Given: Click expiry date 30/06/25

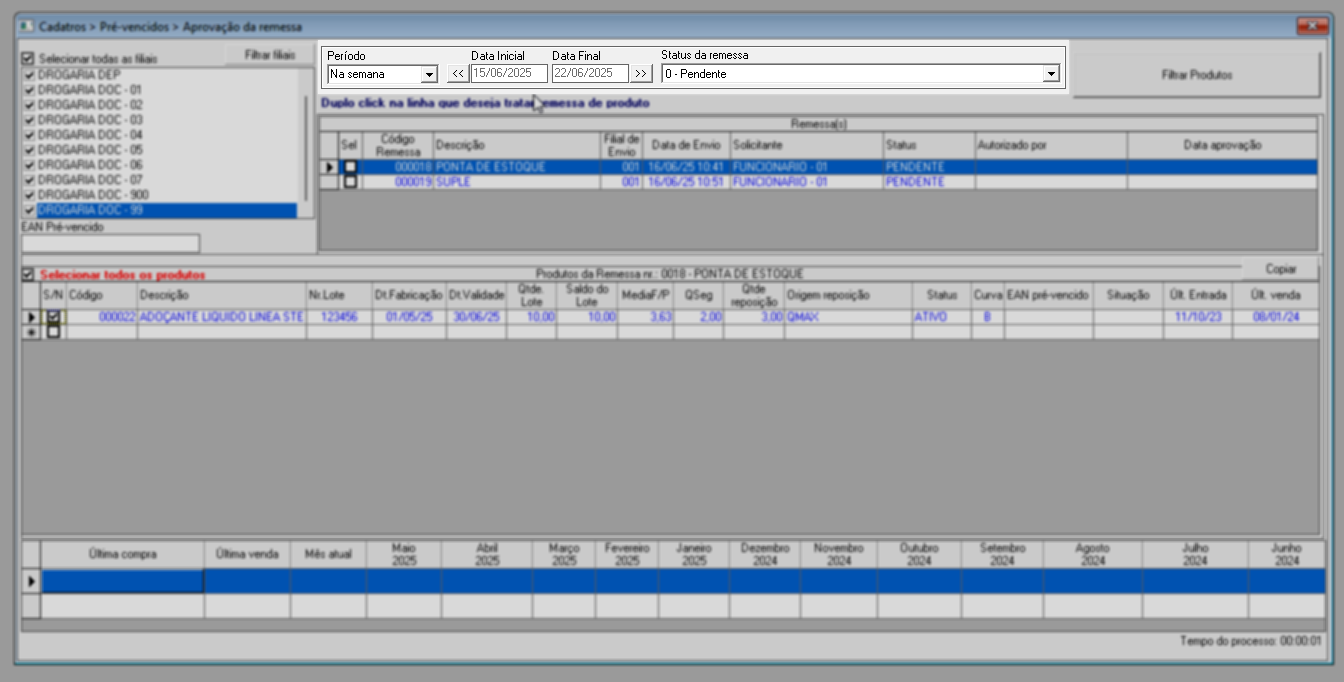Looking at the screenshot, I should (476, 317).
